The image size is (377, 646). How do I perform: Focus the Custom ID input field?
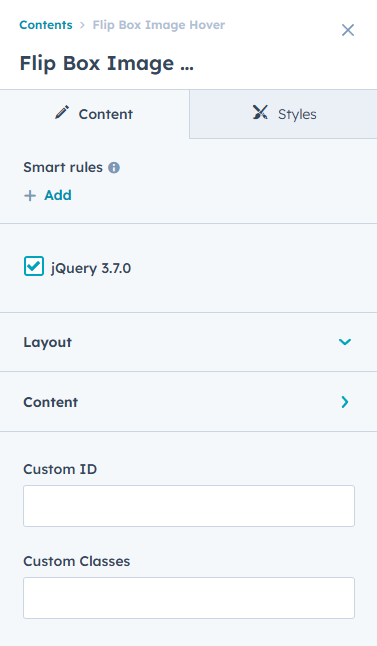pyautogui.click(x=189, y=506)
